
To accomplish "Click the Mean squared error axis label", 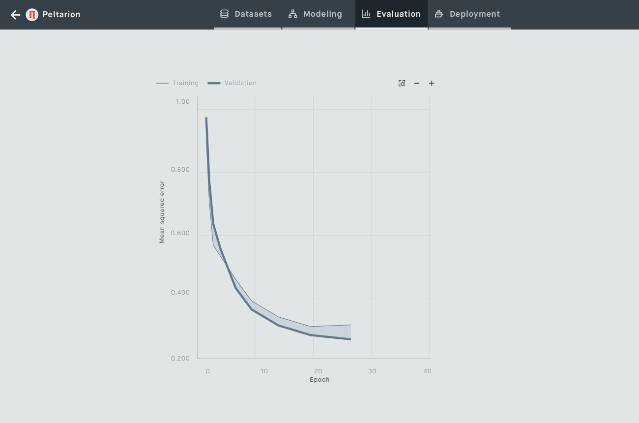I will 162,212.
